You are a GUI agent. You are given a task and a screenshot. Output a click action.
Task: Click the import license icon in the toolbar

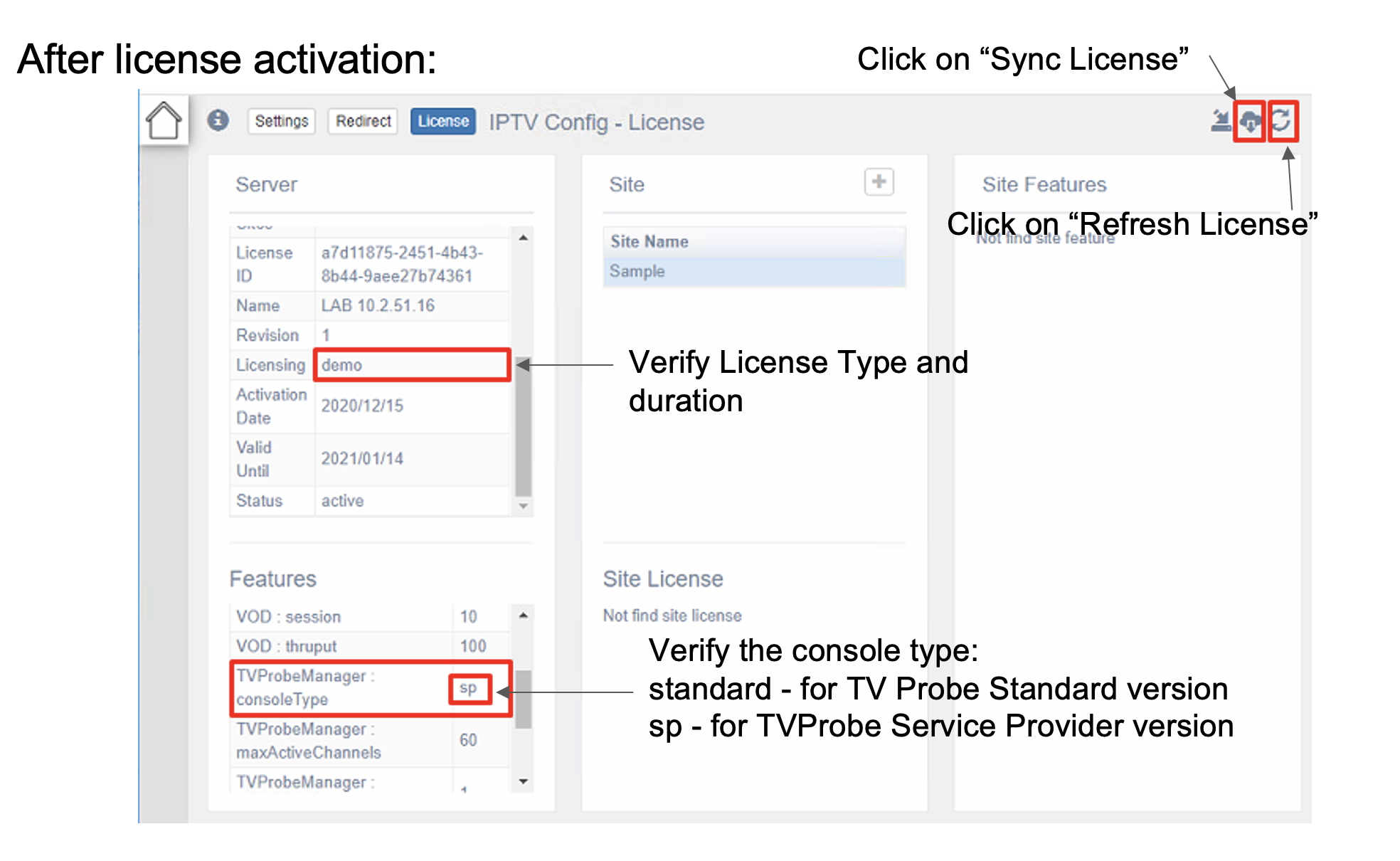point(1221,121)
